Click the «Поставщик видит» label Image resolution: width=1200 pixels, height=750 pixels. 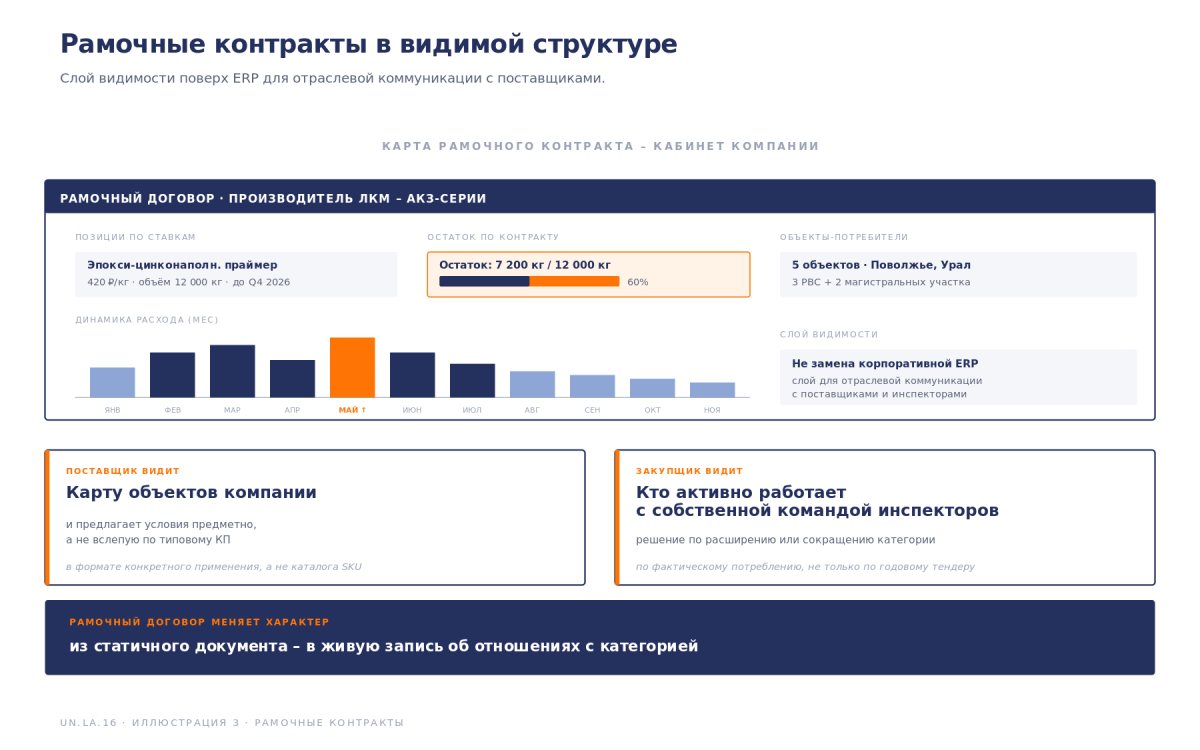[123, 471]
